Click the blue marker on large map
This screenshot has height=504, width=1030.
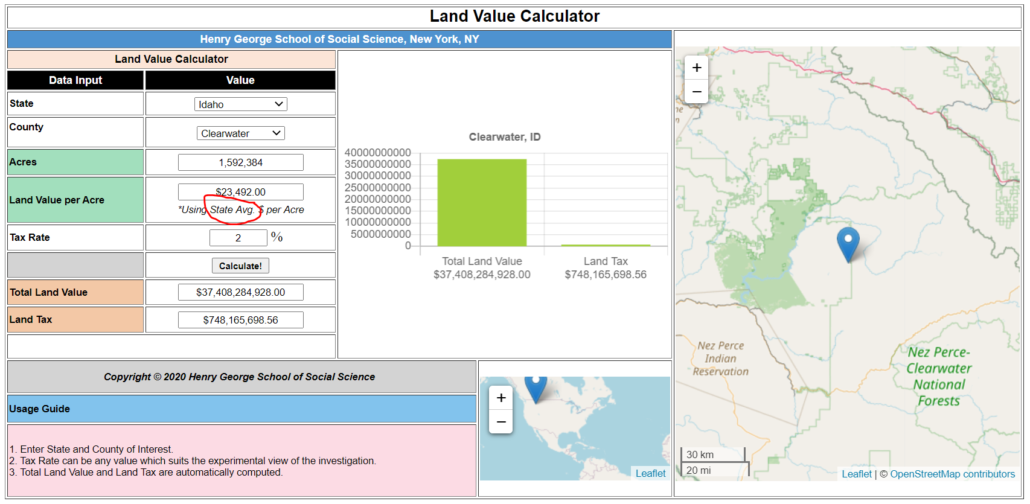pos(848,243)
